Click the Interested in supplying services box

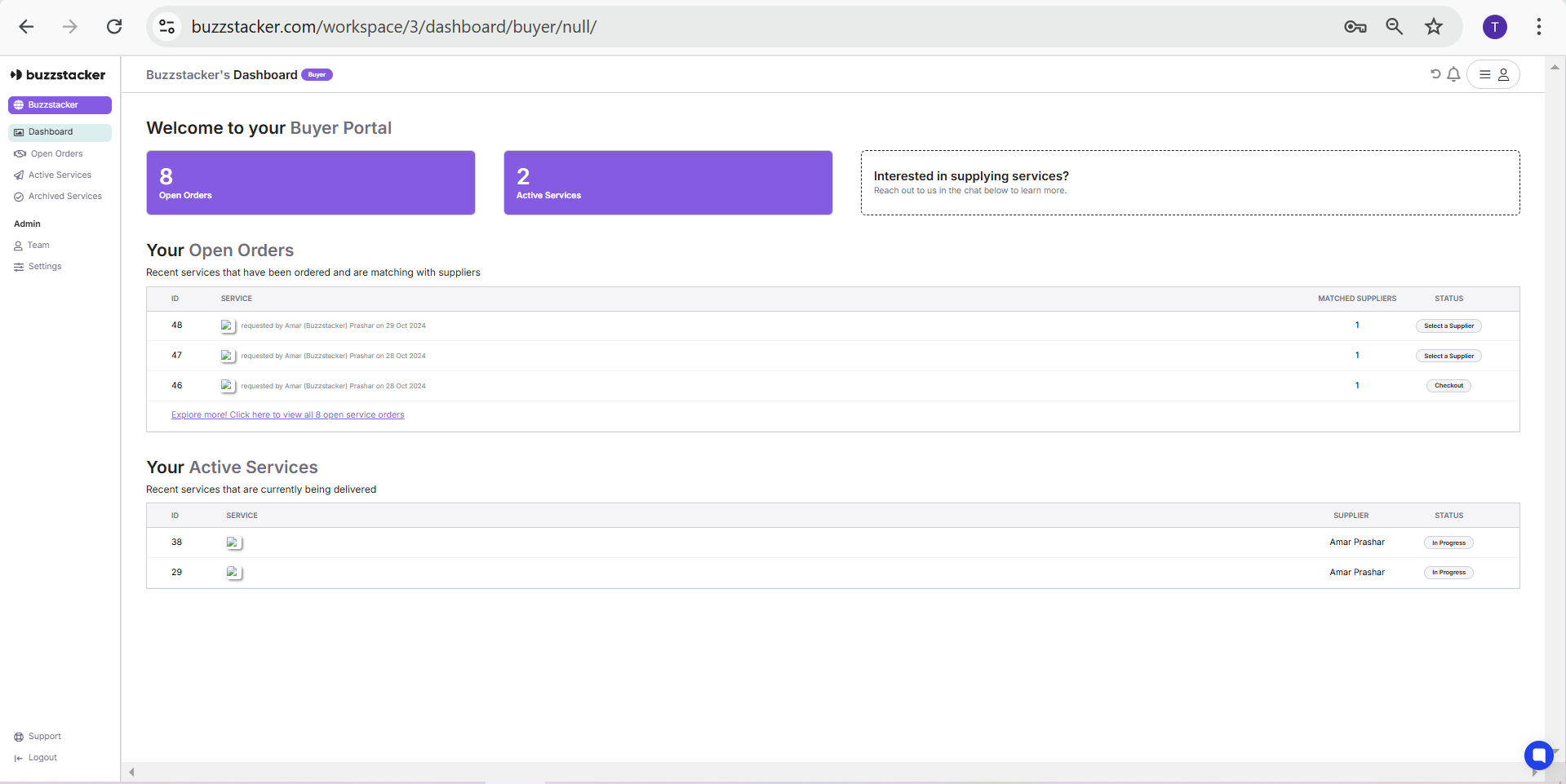1191,183
